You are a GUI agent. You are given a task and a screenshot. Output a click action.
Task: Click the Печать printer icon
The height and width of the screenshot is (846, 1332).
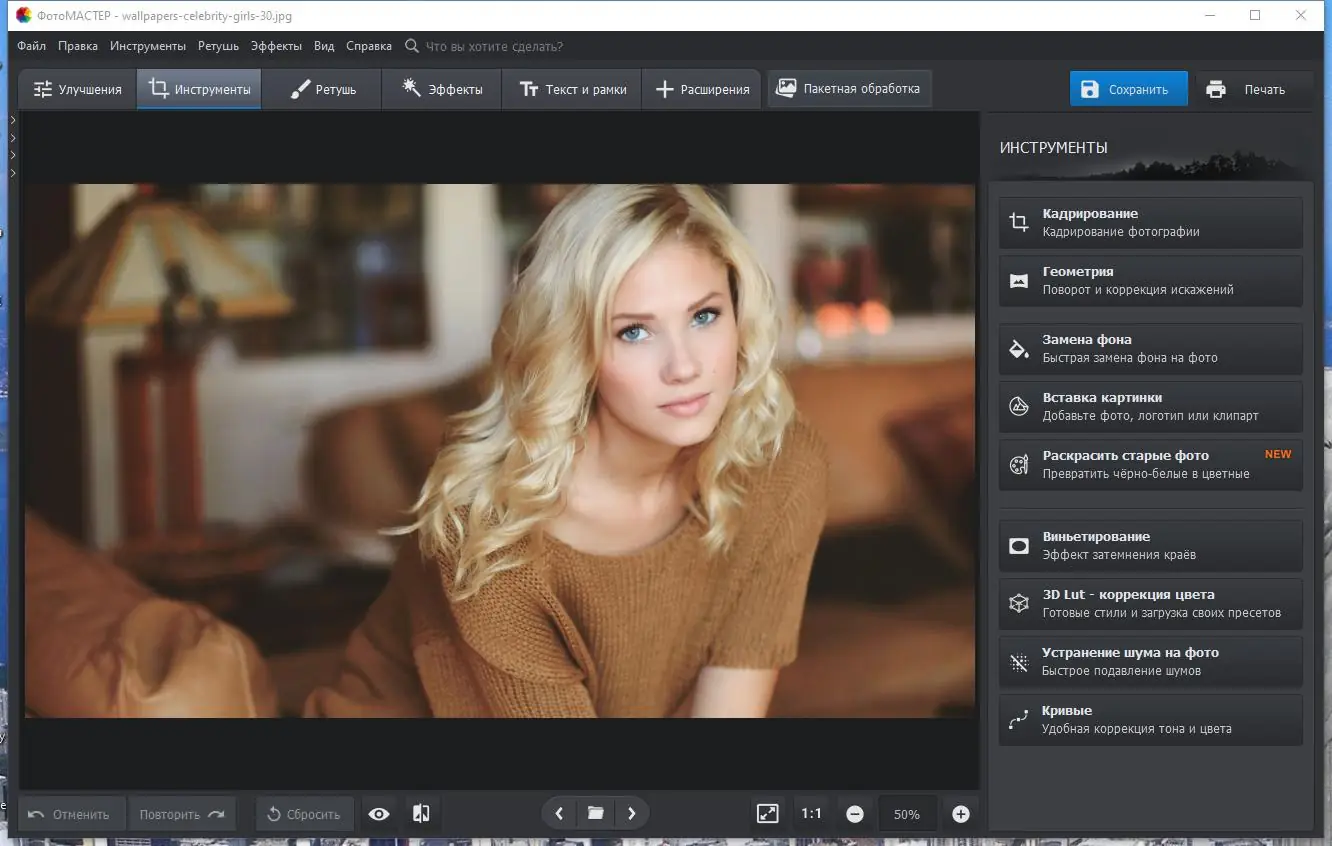coord(1216,89)
